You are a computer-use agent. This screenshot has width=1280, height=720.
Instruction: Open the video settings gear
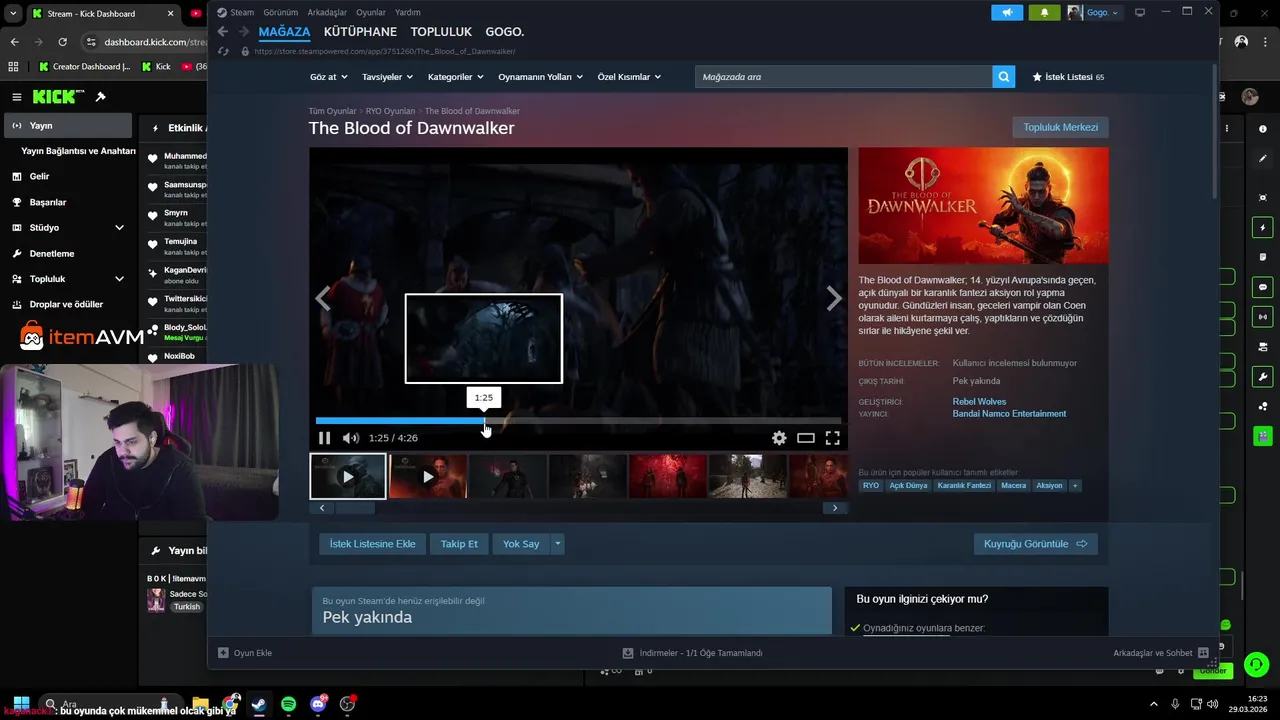(779, 438)
